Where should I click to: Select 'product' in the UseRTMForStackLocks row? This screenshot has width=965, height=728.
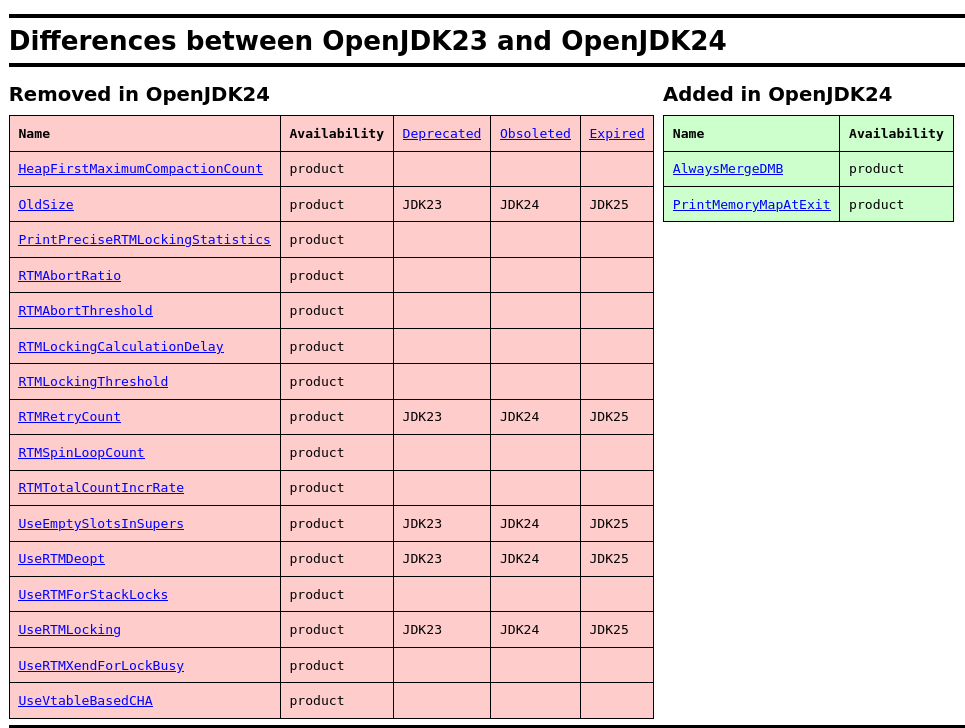pyautogui.click(x=317, y=594)
